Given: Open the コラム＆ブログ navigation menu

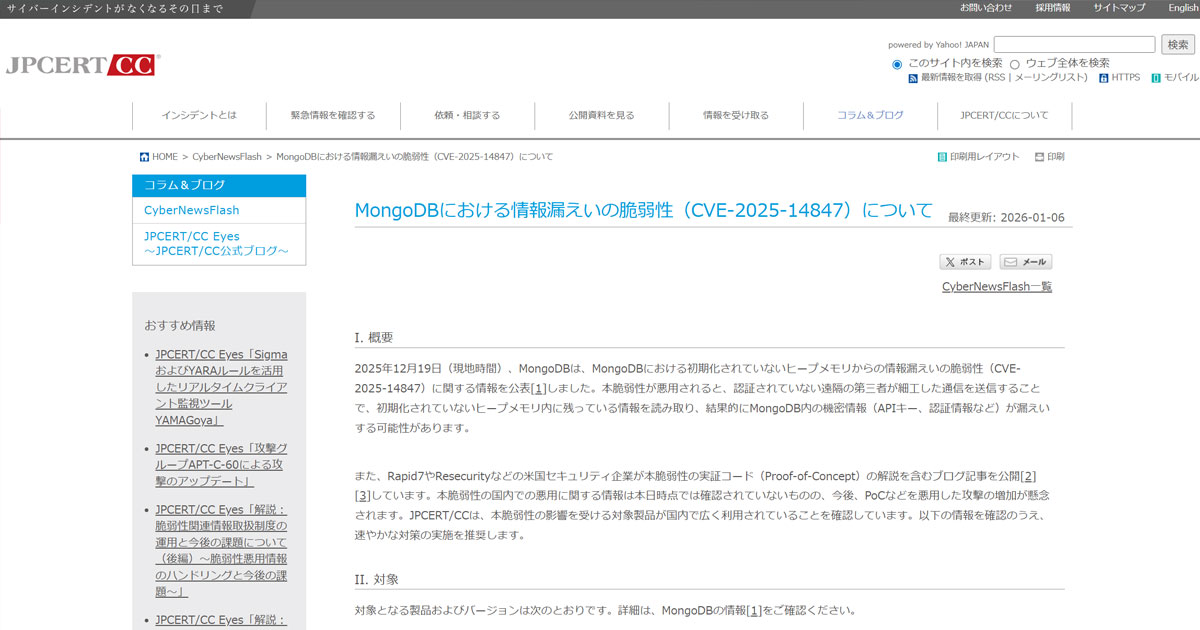Looking at the screenshot, I should [869, 115].
